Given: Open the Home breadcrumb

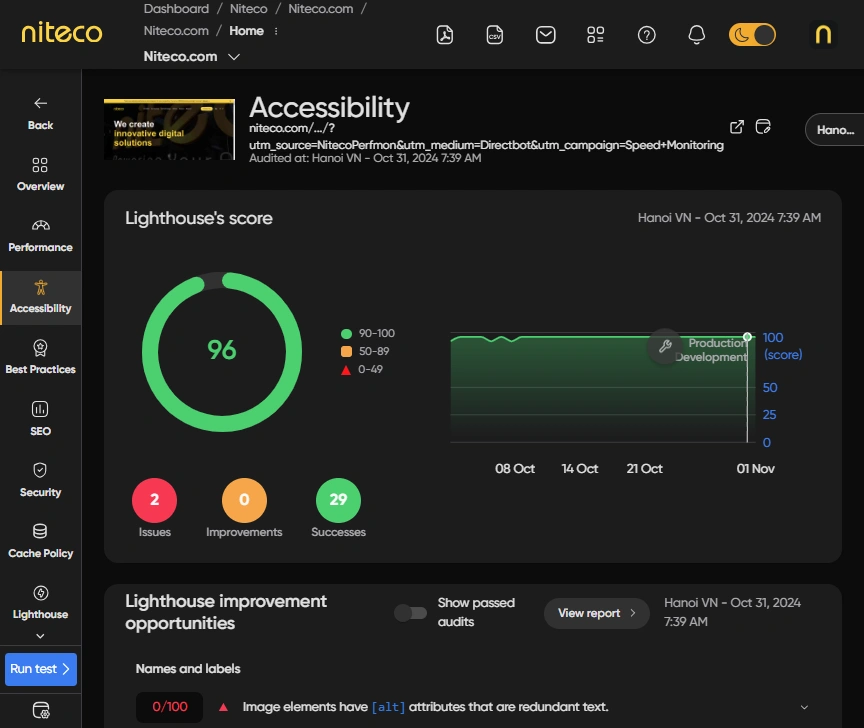Looking at the screenshot, I should coord(246,31).
